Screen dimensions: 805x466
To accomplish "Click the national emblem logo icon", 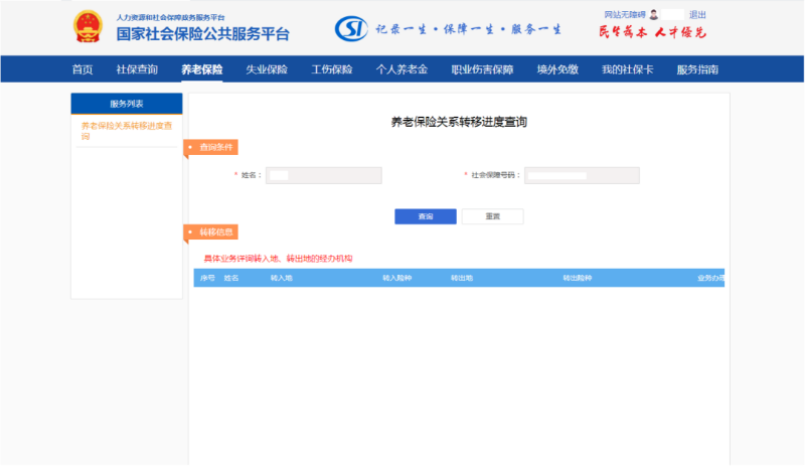I will click(x=88, y=27).
